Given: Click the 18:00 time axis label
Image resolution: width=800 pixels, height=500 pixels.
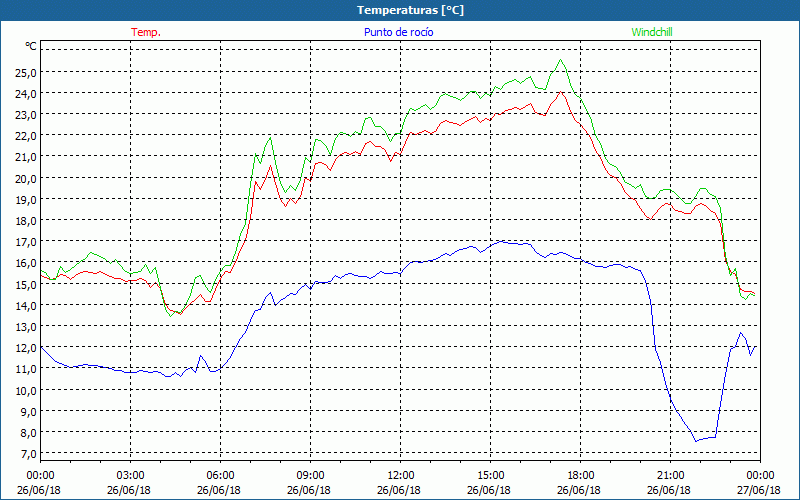Looking at the screenshot, I should click(x=581, y=476).
